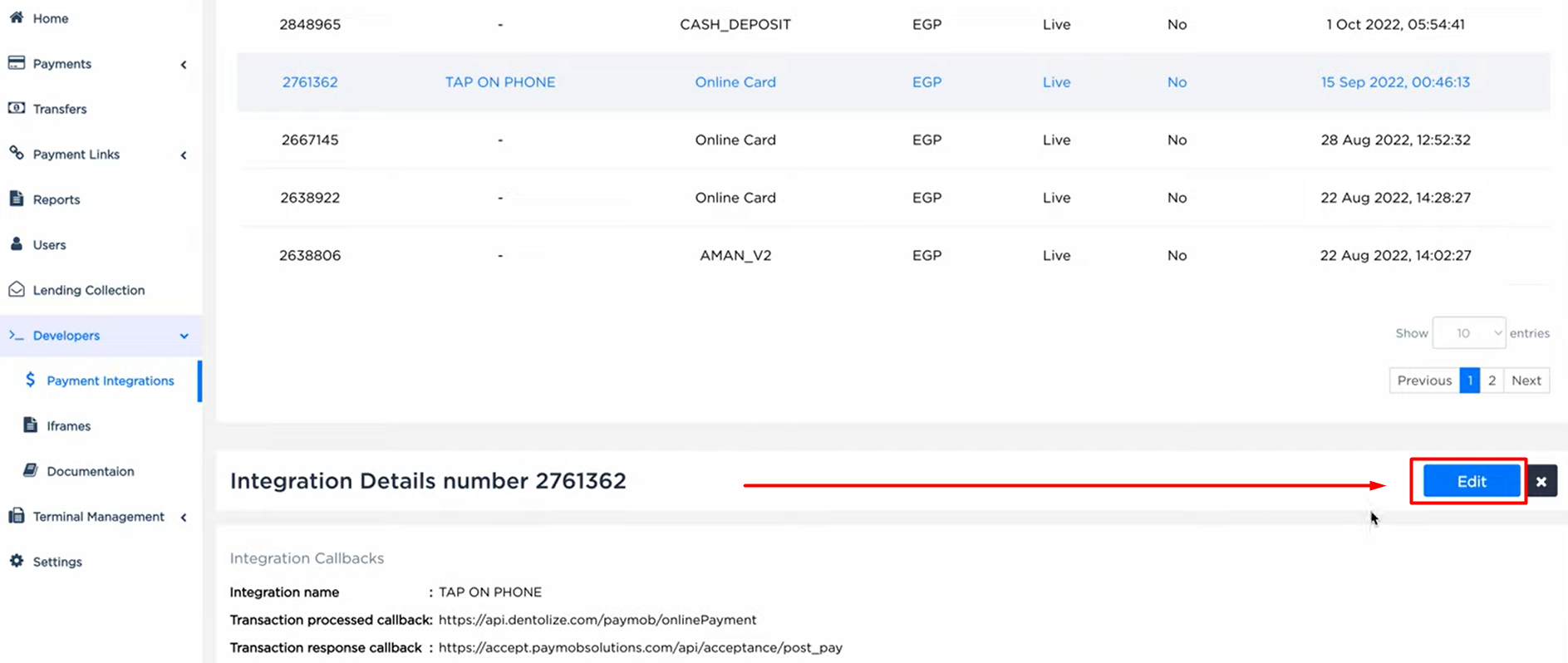Click the 22 Aug 2022, 14:02:27 date
Screen dimensions: 1568x663
point(1395,255)
